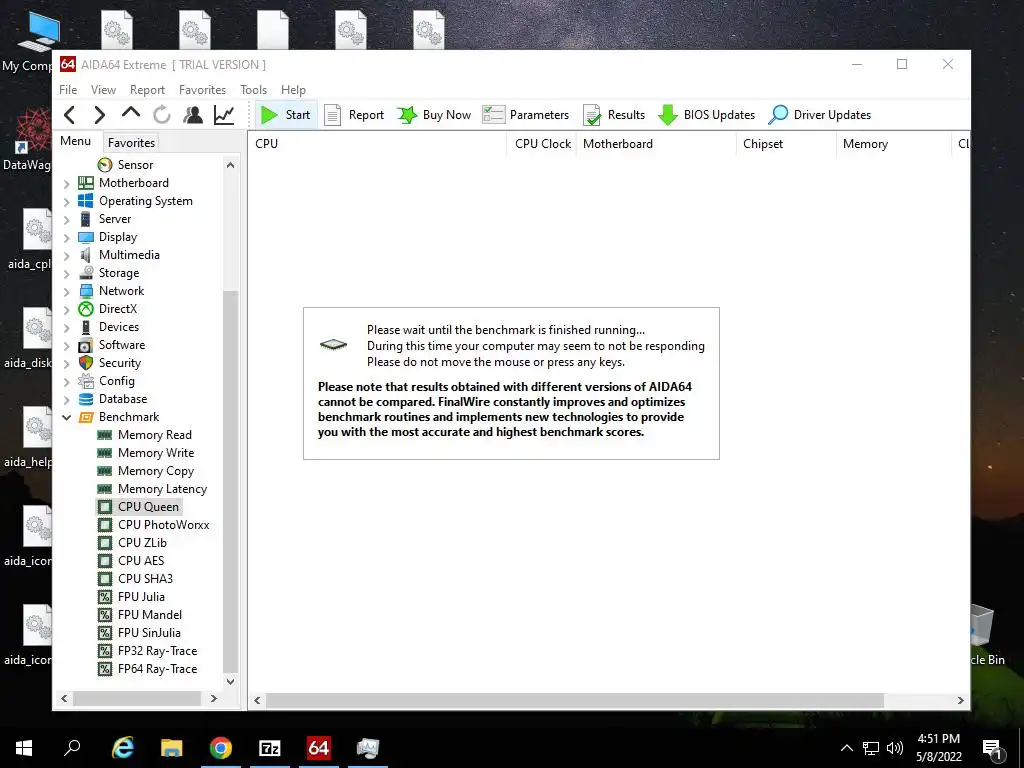Select the Security shield icon
Image resolution: width=1024 pixels, height=768 pixels.
(x=86, y=363)
